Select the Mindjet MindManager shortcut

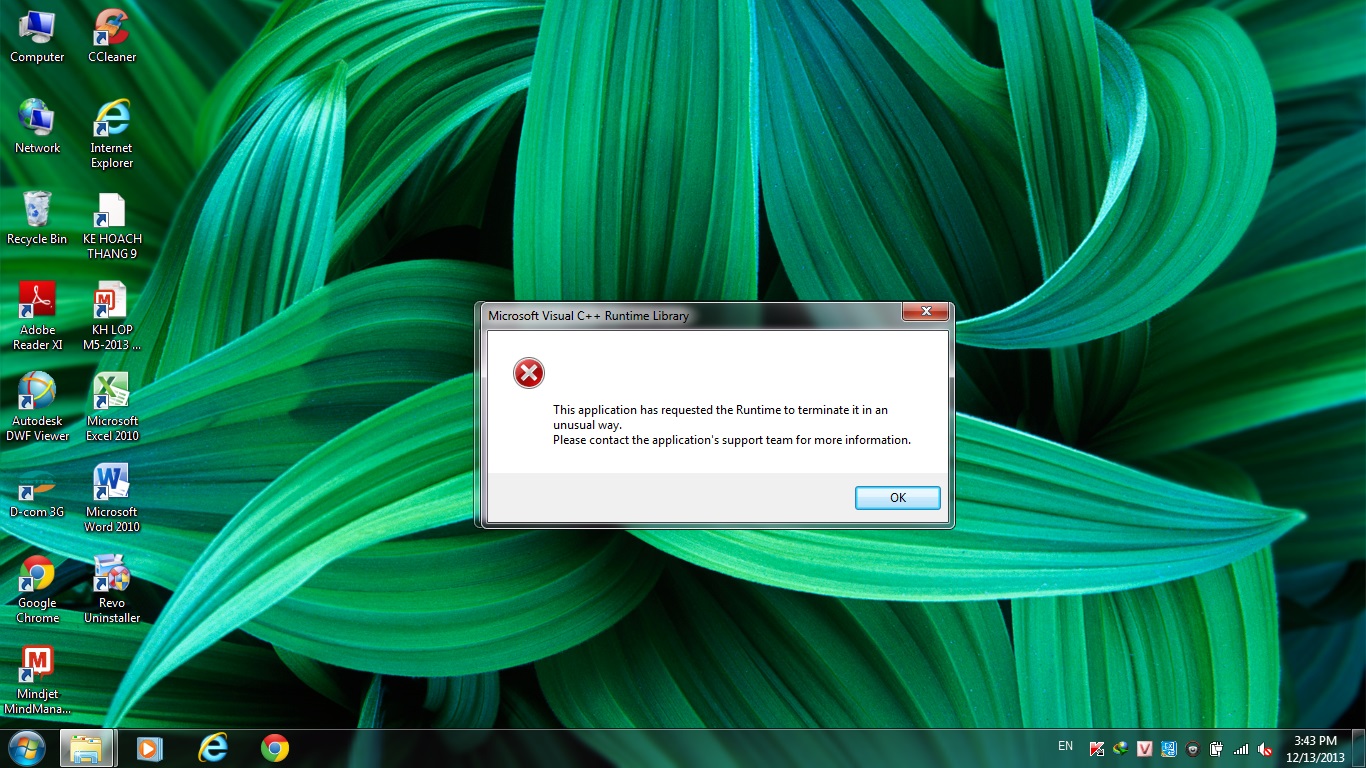coord(37,680)
